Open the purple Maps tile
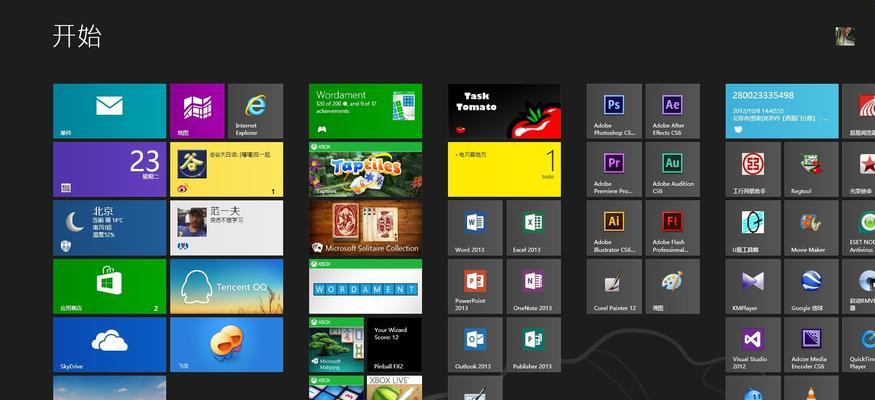This screenshot has height=400, width=875. [197, 111]
